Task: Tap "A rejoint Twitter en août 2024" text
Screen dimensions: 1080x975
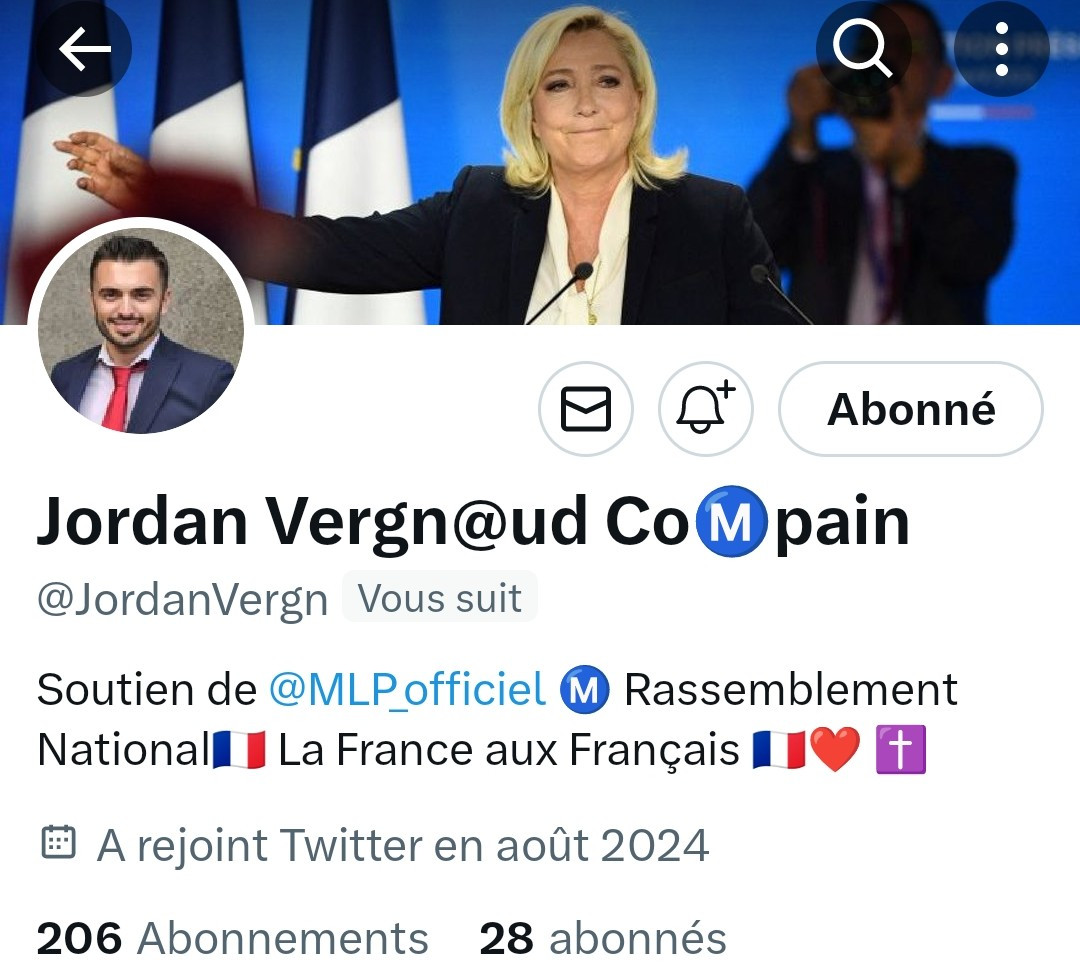Action: pos(403,845)
